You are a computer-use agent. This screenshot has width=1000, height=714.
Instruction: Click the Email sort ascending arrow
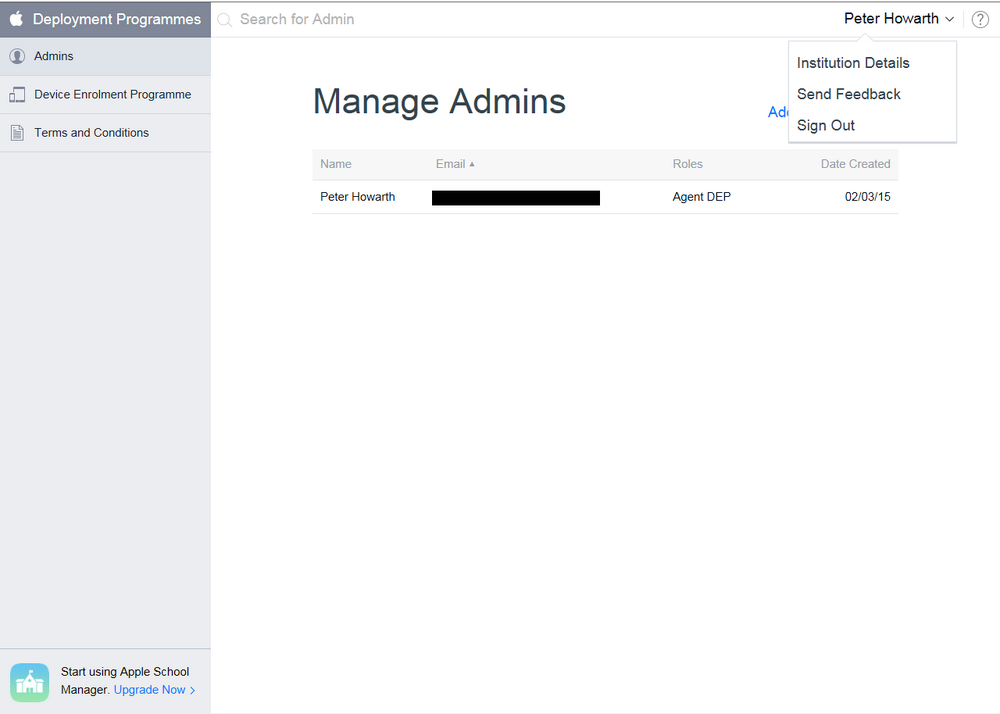[x=472, y=164]
